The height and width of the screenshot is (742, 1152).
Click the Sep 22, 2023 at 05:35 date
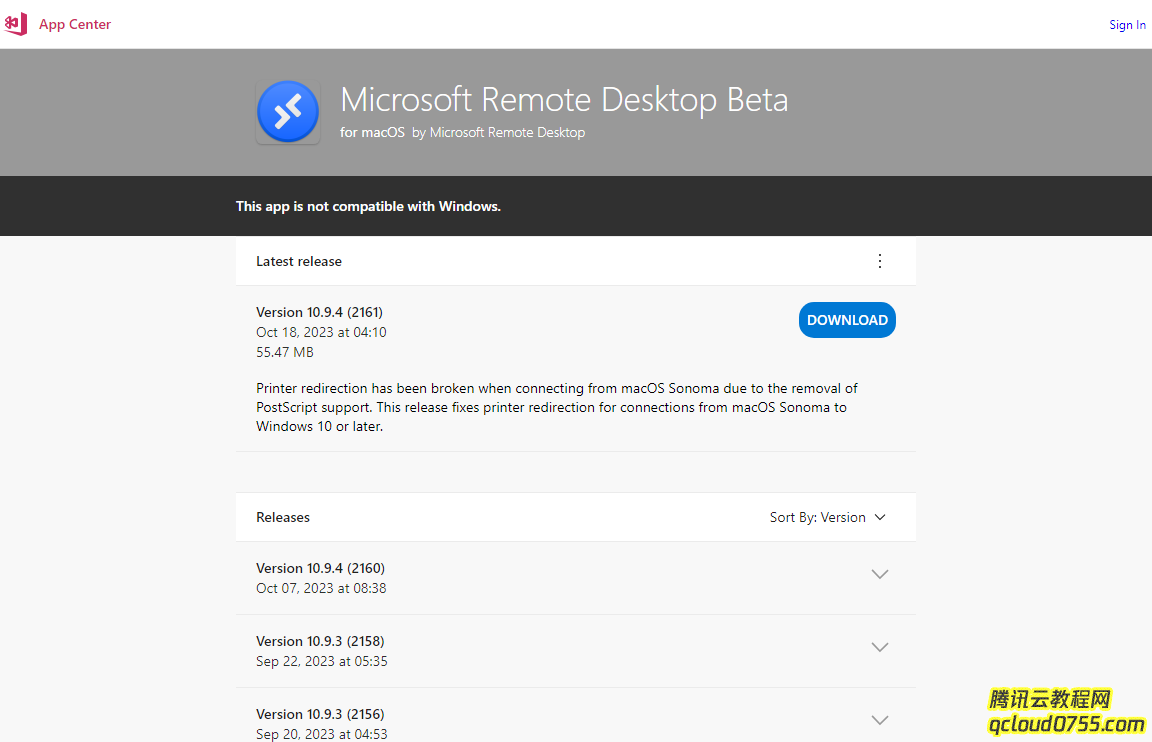tap(322, 661)
